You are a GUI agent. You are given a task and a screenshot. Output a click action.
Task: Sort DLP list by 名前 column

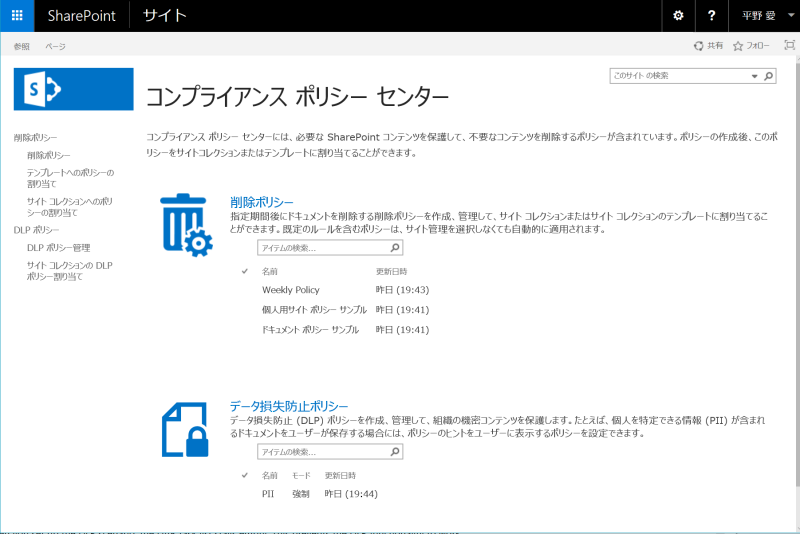pos(269,475)
